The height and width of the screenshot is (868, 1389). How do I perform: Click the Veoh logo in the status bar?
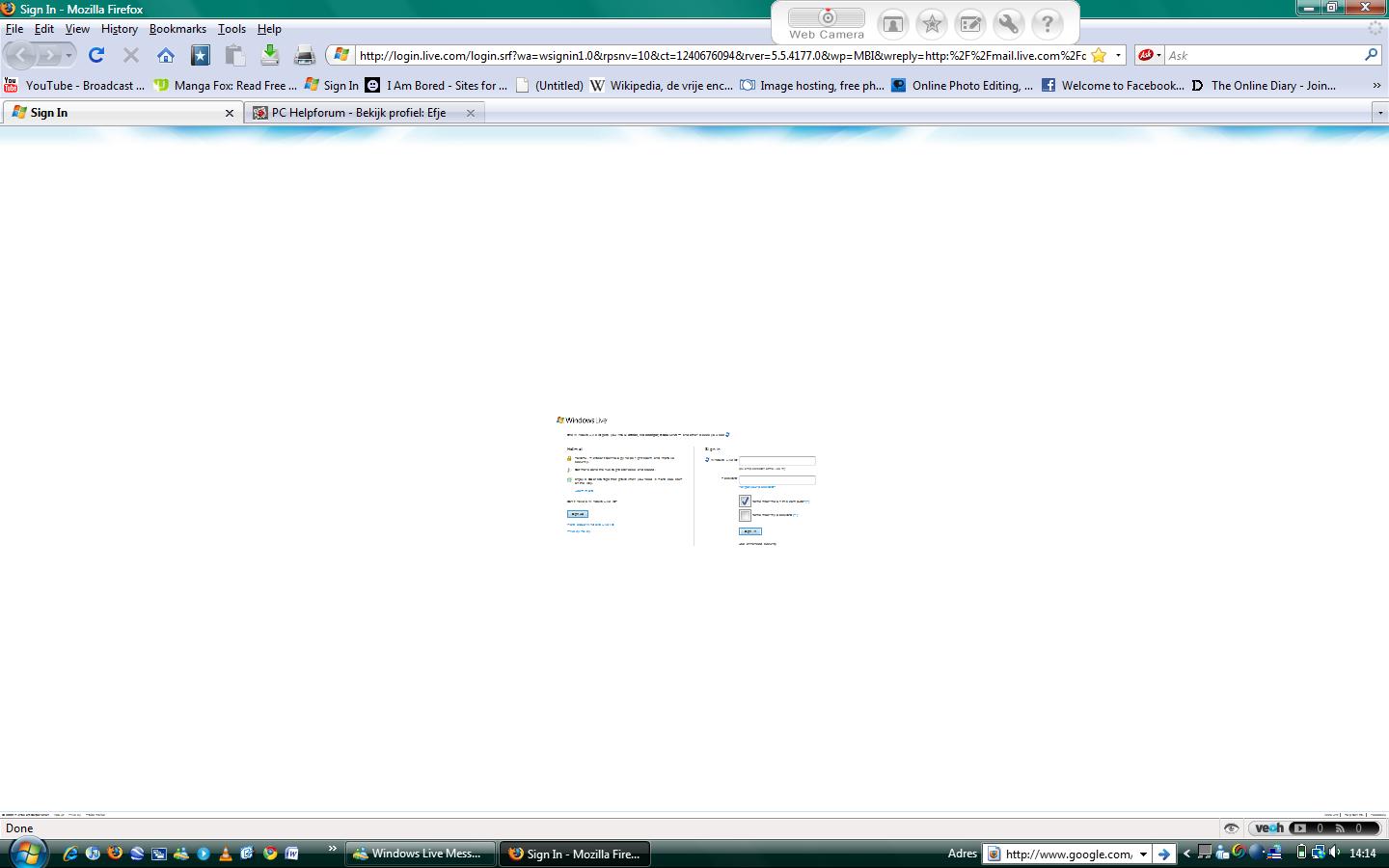click(1268, 828)
